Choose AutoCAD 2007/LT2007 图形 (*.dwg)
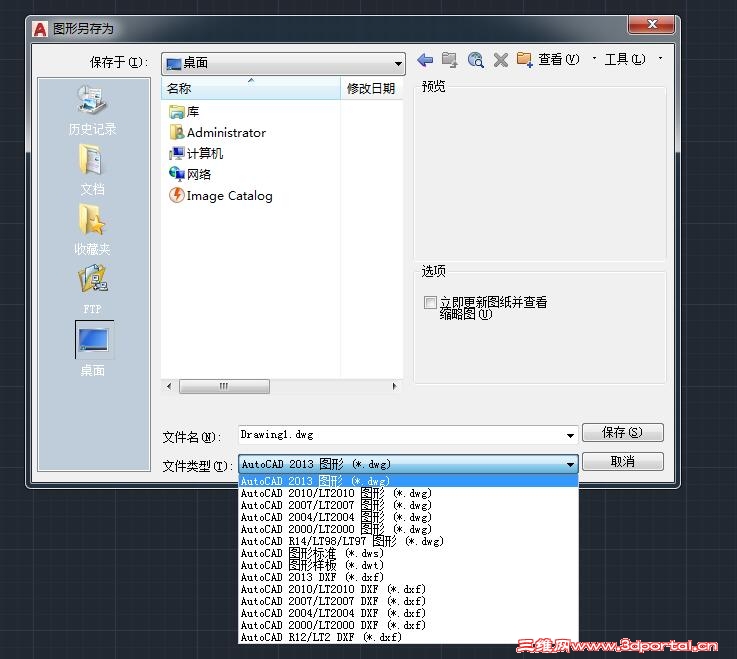Screen dimensions: 737x659 tap(408, 505)
